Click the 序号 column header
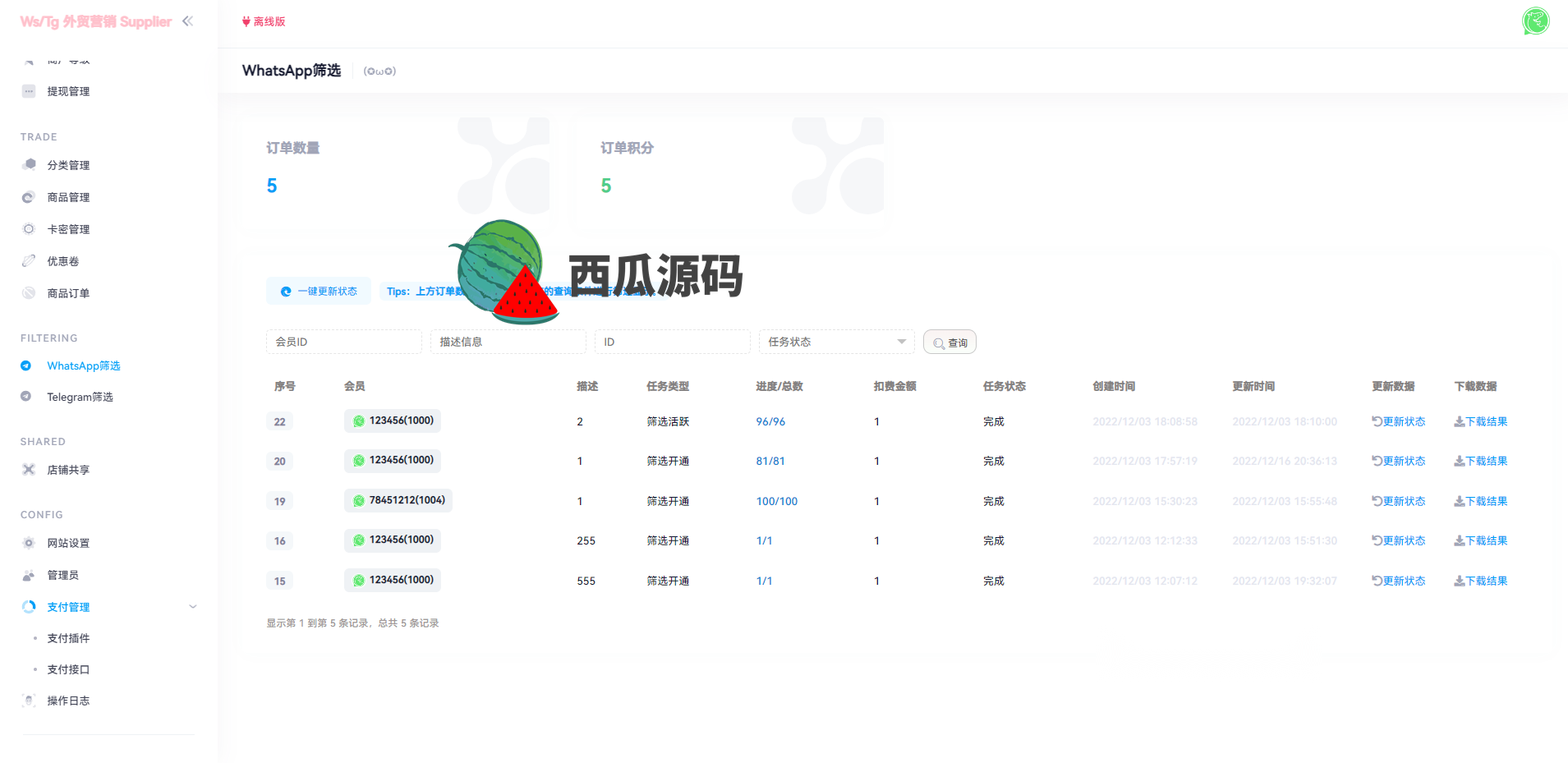 (x=285, y=386)
